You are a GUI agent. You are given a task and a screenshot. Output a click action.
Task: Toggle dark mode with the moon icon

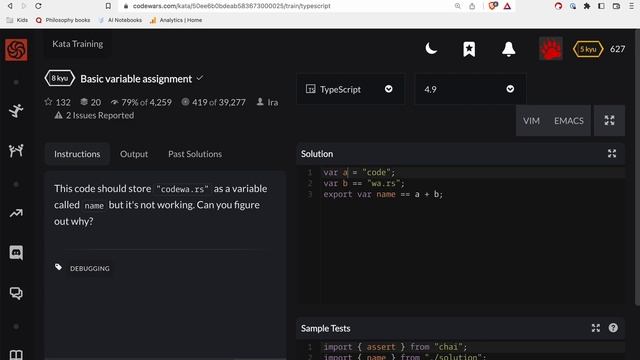[x=431, y=49]
